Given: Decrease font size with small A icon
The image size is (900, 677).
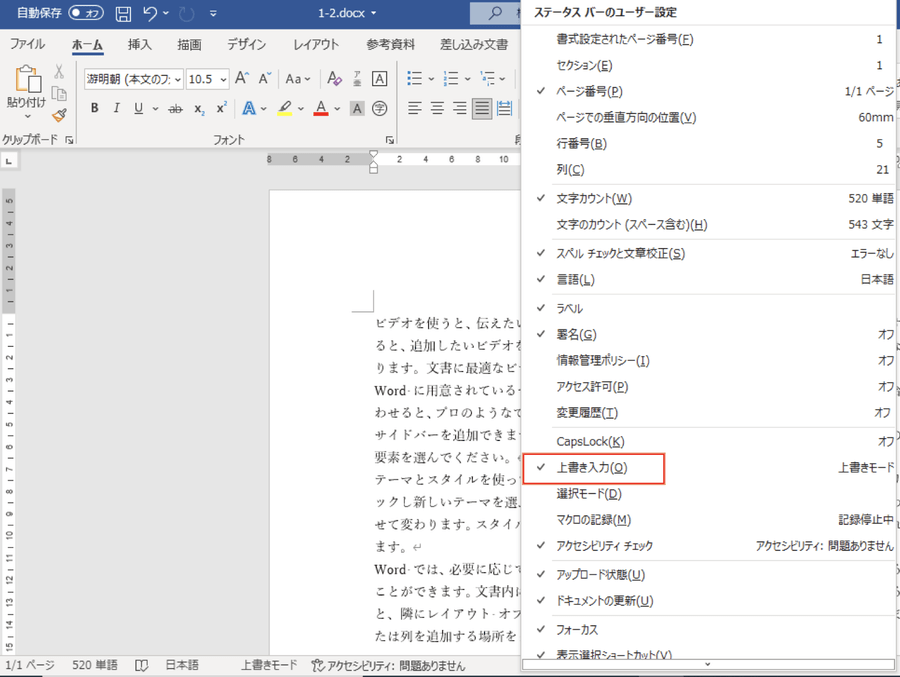Looking at the screenshot, I should (264, 78).
